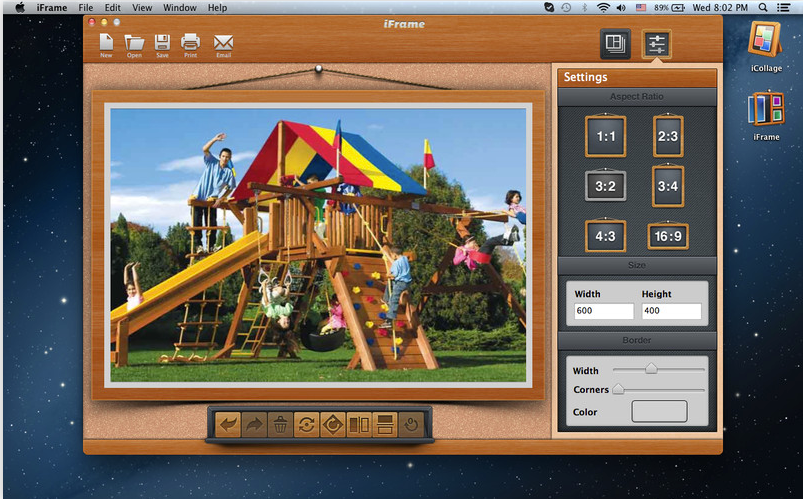
Task: Flip the photo horizontally with the mirror button
Action: 359,425
